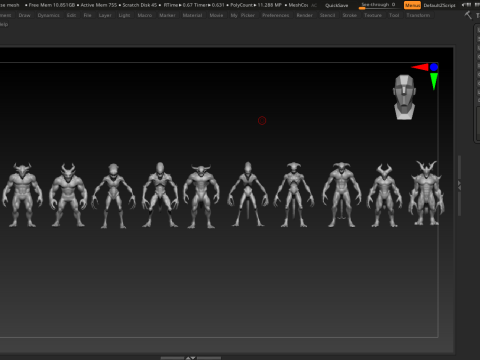Click the PolyCount 11.288 MP readout
This screenshot has width=480, height=360.
pyautogui.click(x=256, y=5)
